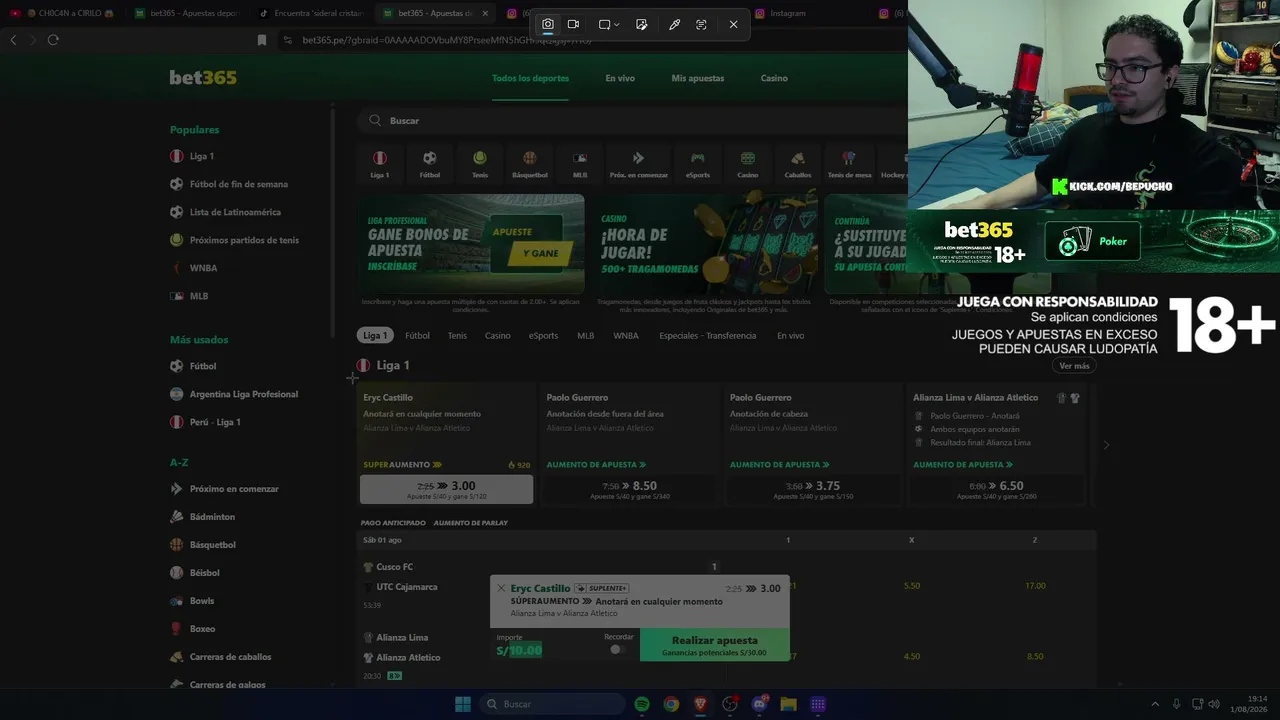Screen dimensions: 1280x720
Task: Open the Hora de Jugar casino banner
Action: (705, 243)
